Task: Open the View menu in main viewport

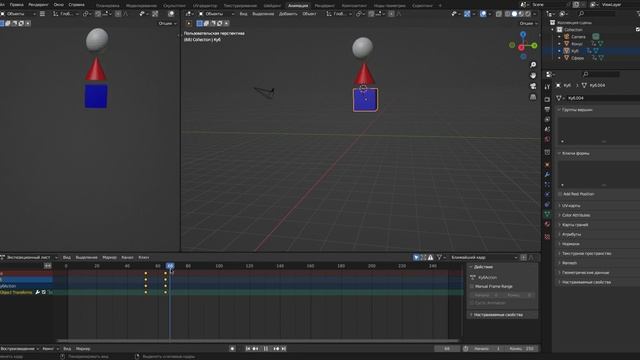Action: (x=243, y=14)
